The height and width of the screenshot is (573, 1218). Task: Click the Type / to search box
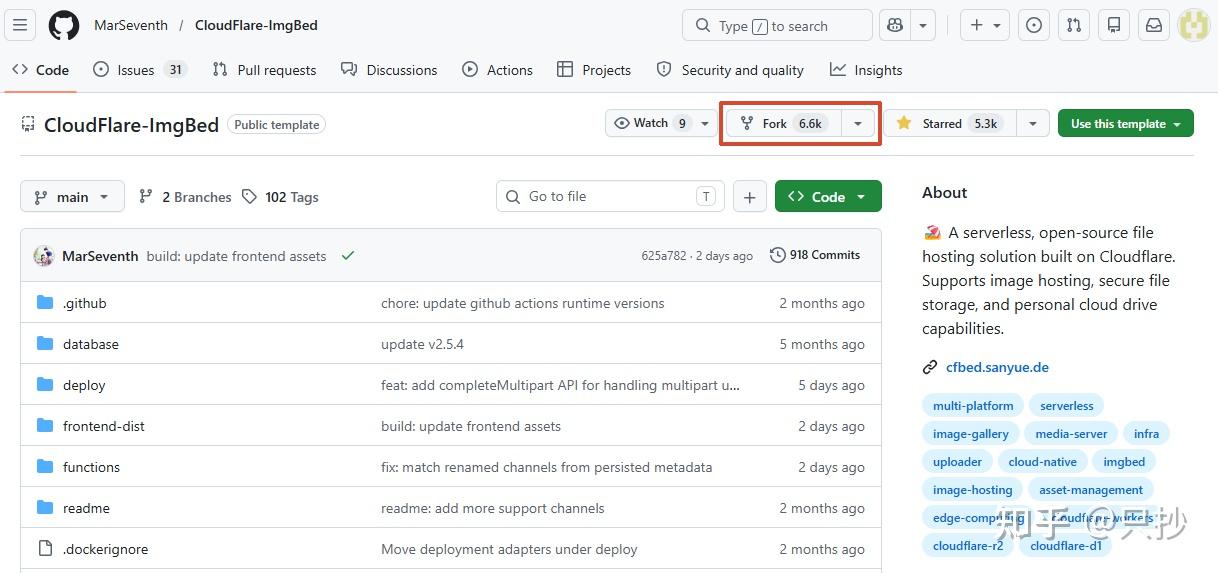coord(777,25)
